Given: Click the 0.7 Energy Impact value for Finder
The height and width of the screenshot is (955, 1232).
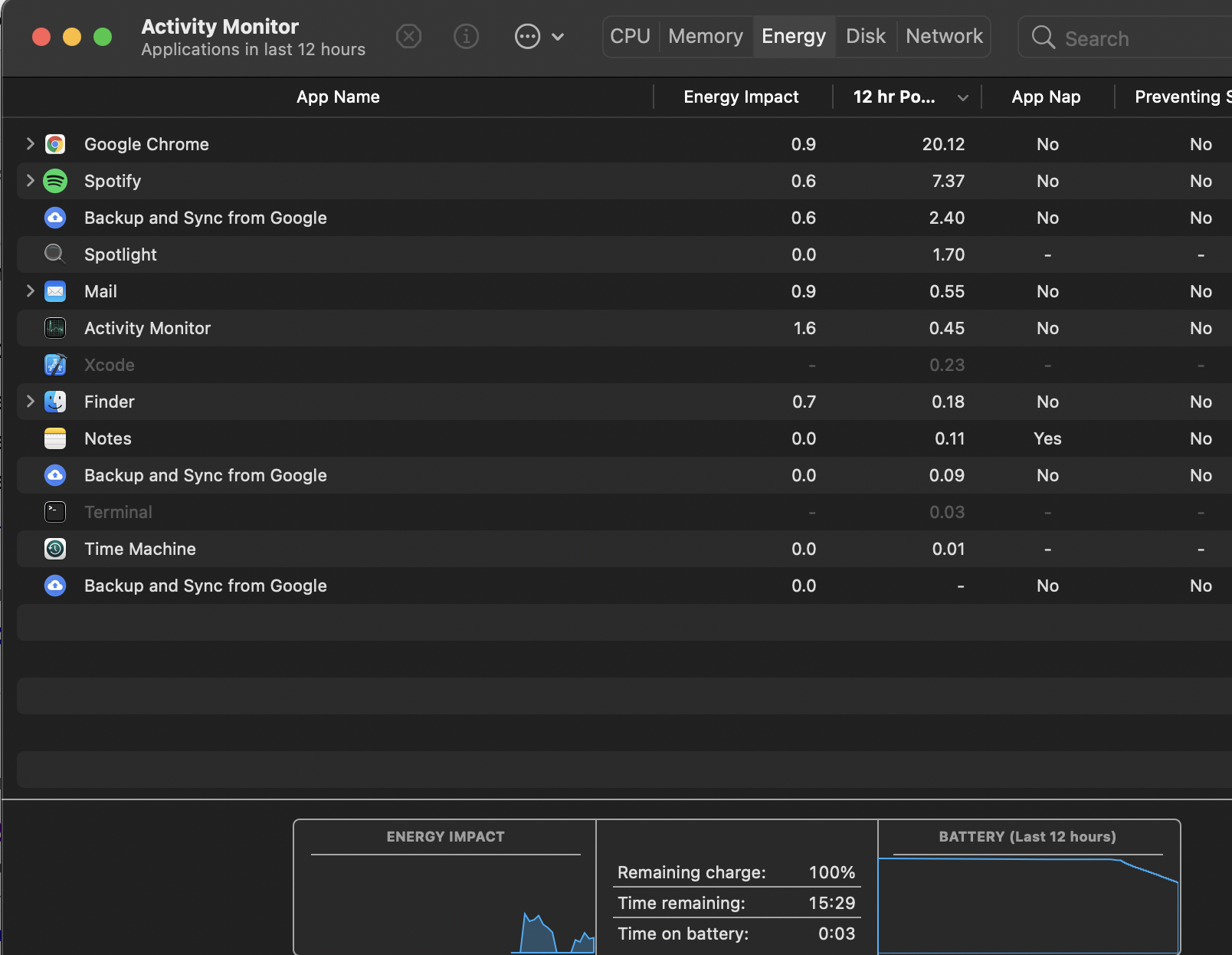Looking at the screenshot, I should (x=804, y=402).
